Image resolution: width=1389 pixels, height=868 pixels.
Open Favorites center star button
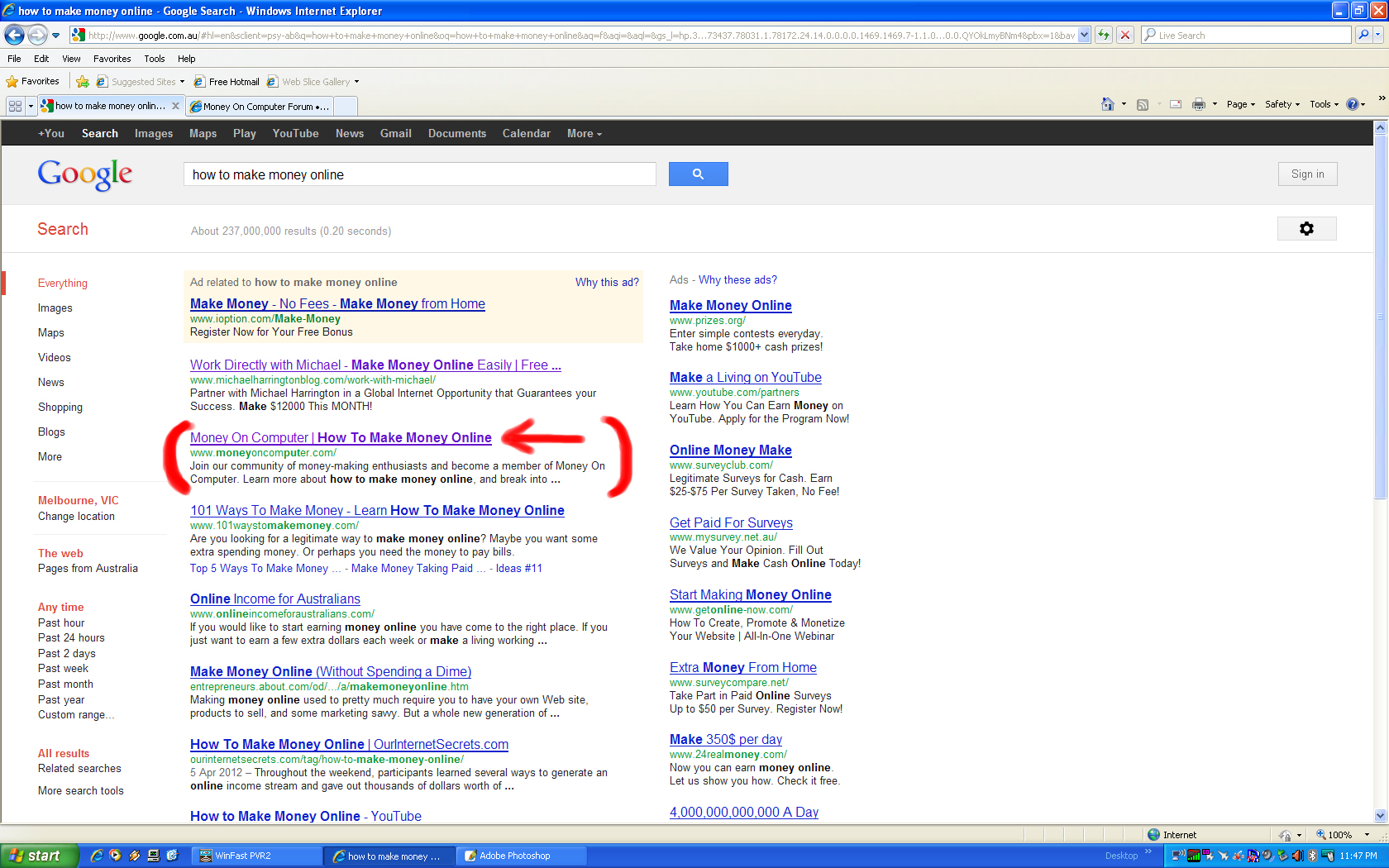point(32,81)
